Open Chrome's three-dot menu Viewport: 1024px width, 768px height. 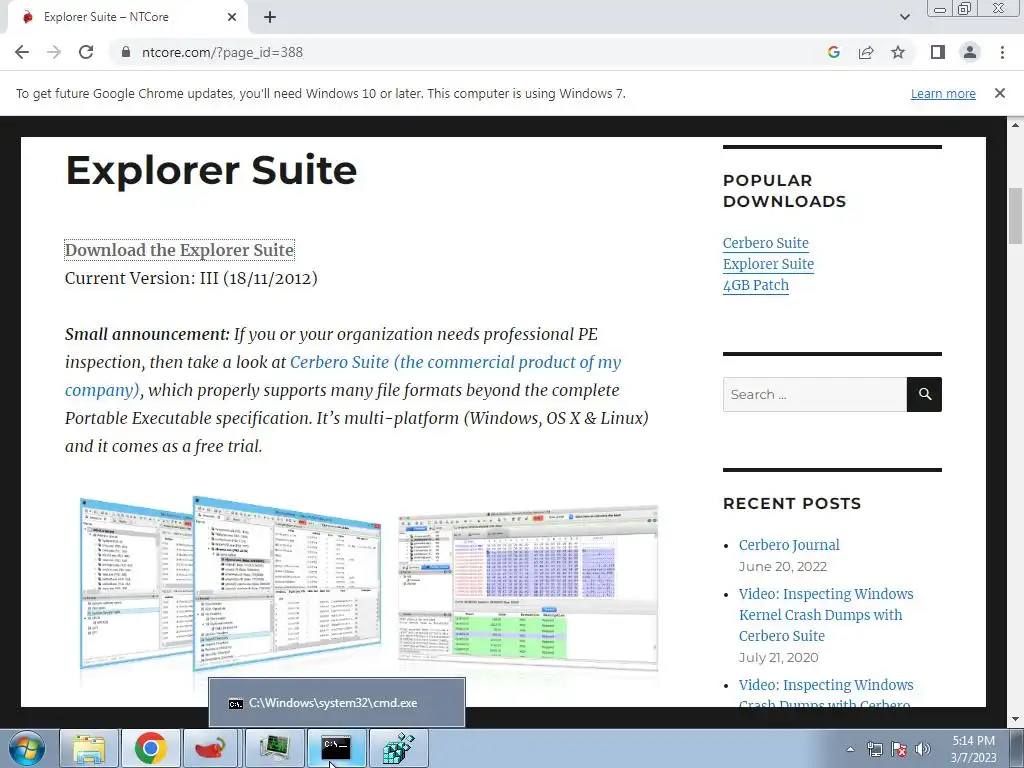pos(1002,52)
